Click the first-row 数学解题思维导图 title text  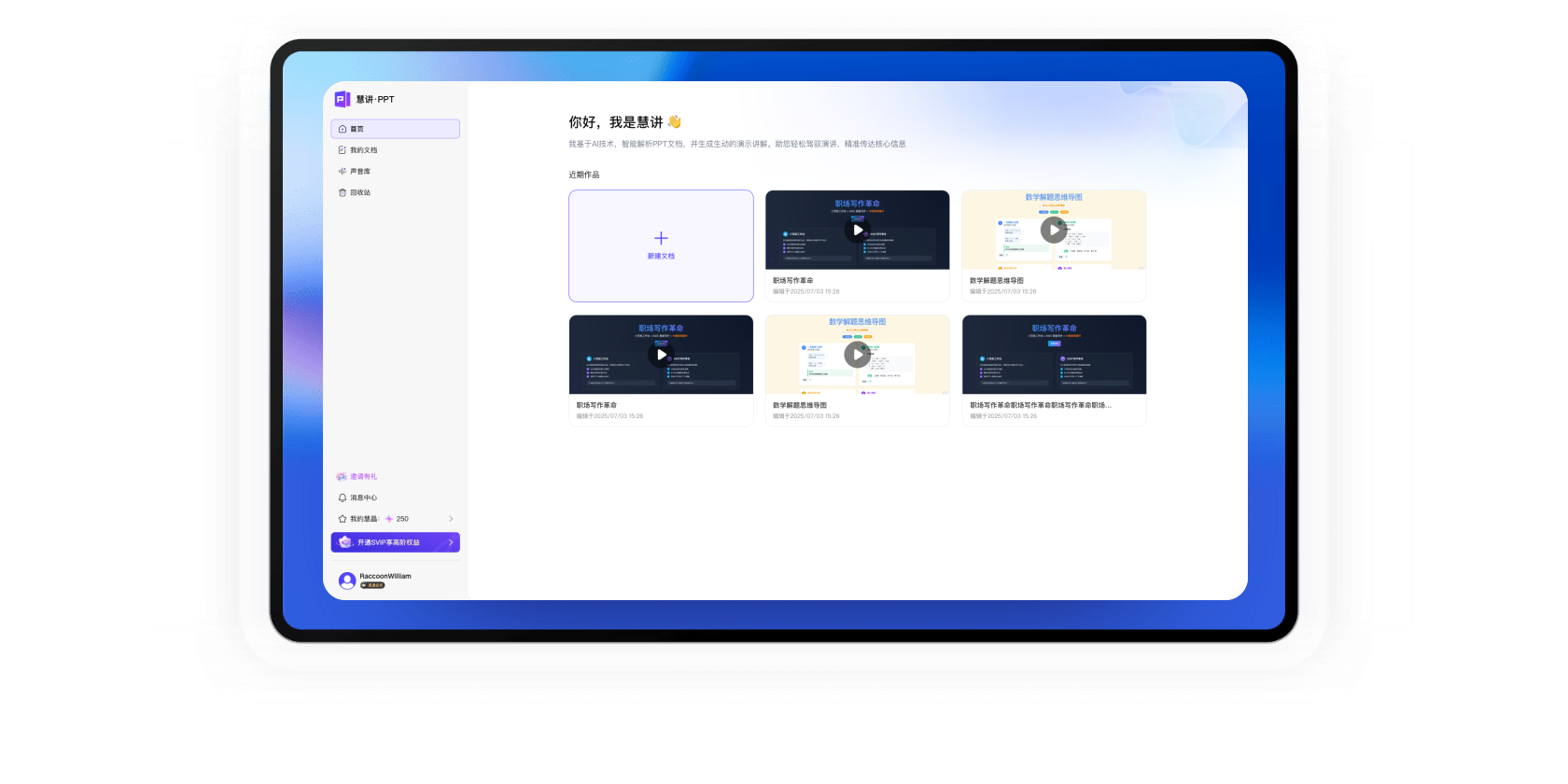[x=997, y=281]
